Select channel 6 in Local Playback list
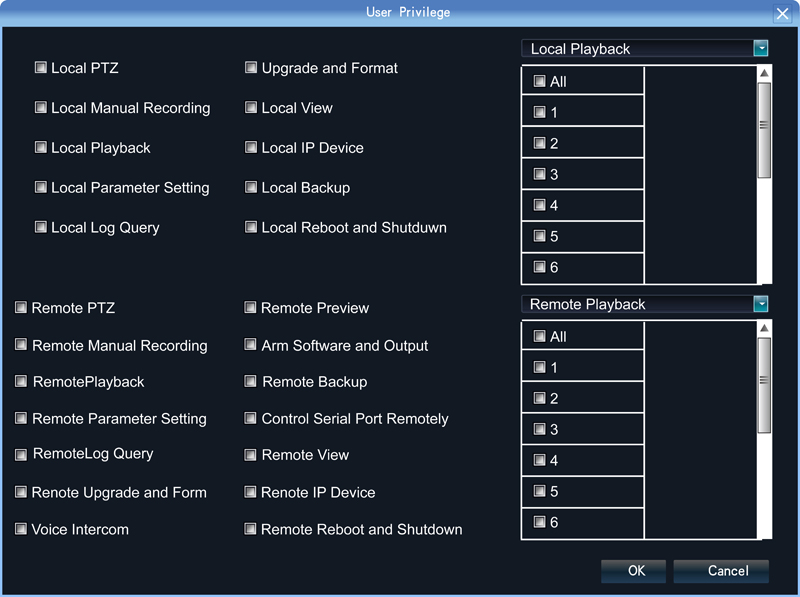800x597 pixels. [x=539, y=267]
